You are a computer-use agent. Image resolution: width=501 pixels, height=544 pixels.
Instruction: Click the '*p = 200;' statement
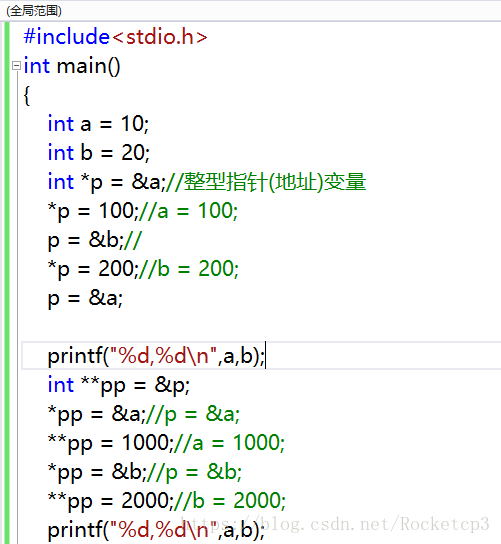pyautogui.click(x=93, y=269)
